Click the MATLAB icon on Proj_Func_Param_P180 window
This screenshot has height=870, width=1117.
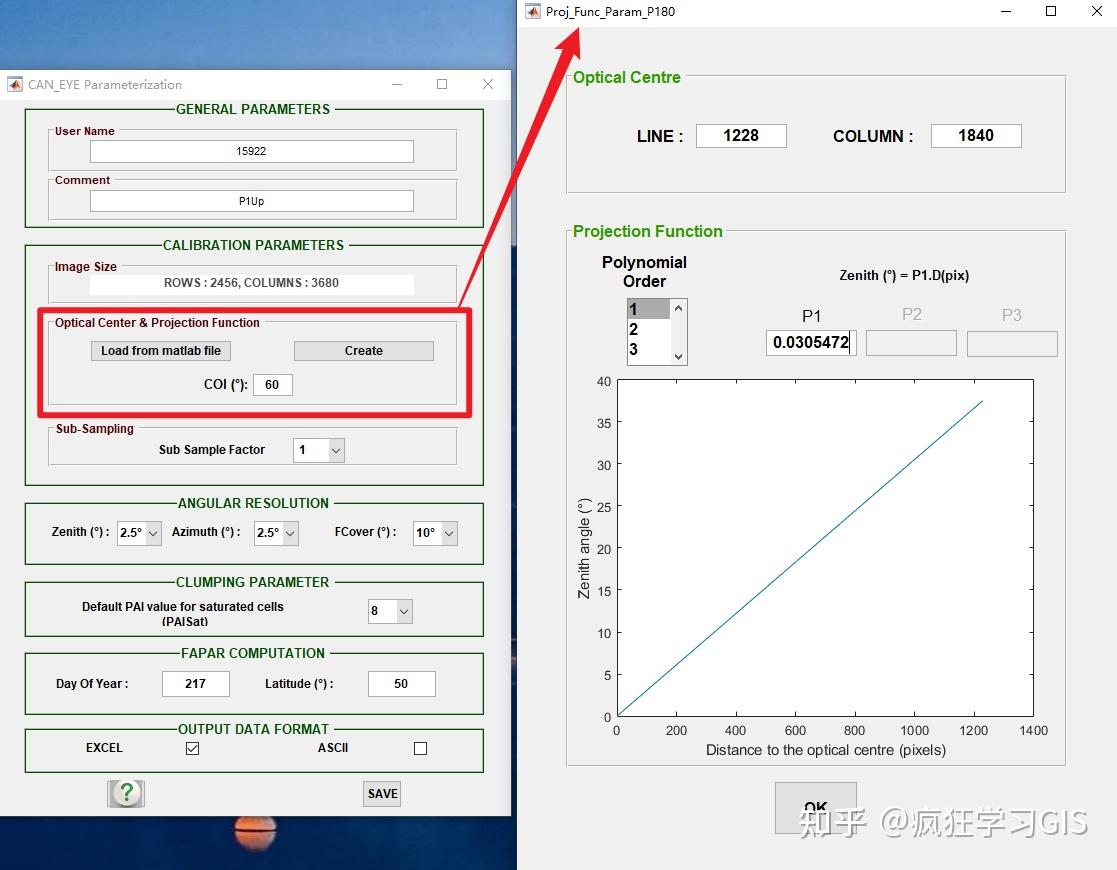(531, 12)
